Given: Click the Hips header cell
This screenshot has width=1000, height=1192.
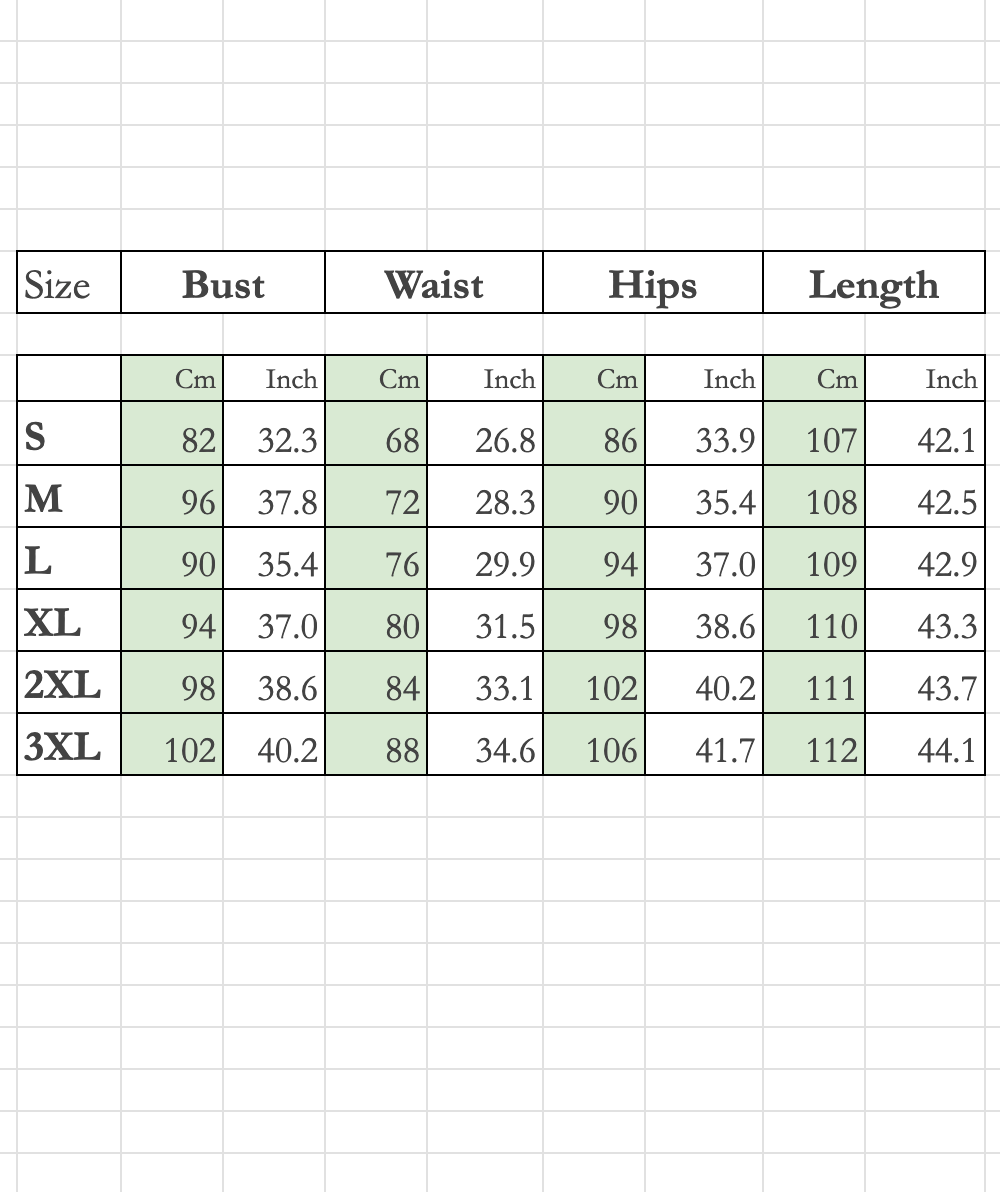Looking at the screenshot, I should 653,284.
